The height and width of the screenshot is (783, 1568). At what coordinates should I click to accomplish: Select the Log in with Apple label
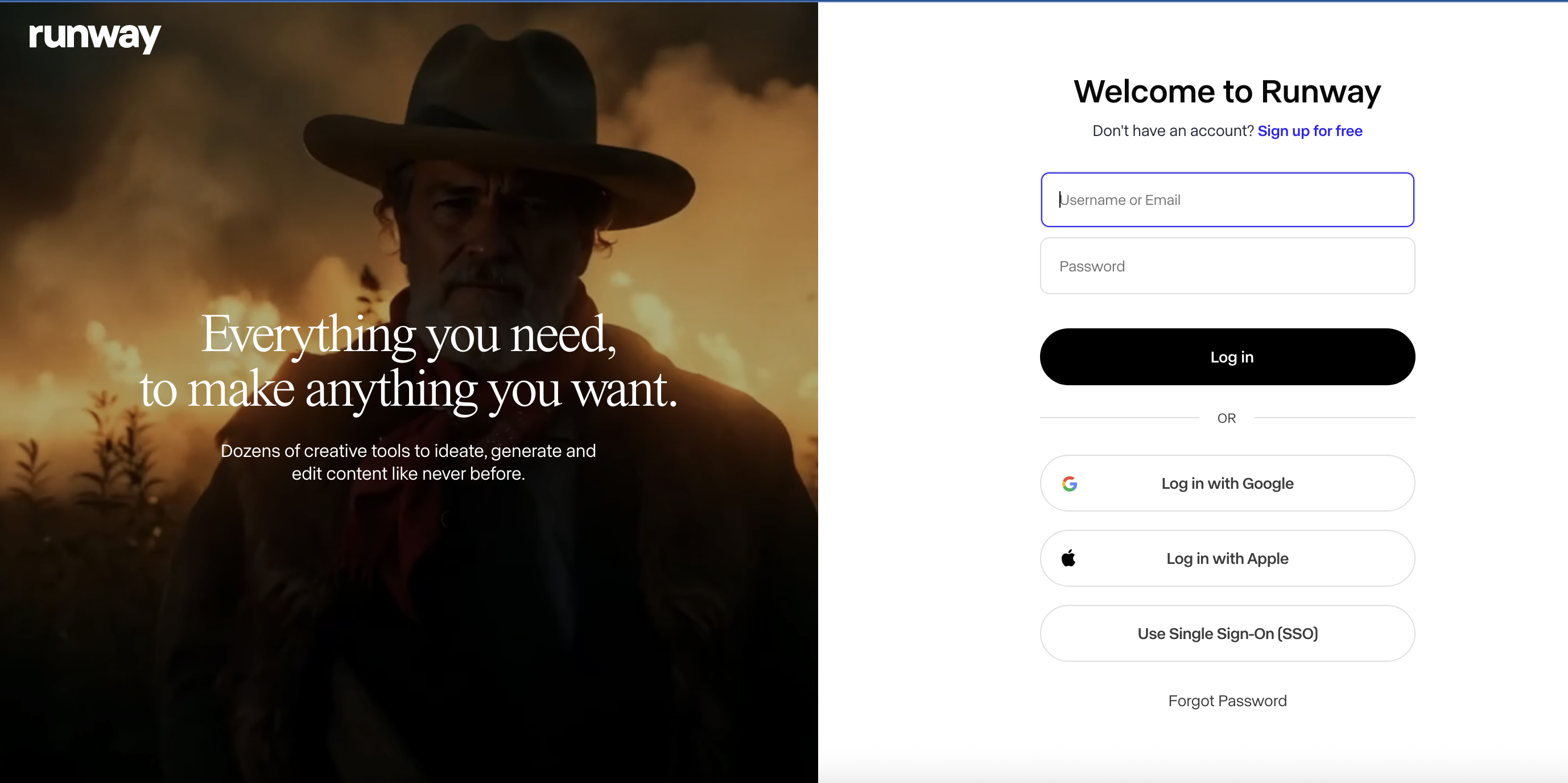(1227, 558)
